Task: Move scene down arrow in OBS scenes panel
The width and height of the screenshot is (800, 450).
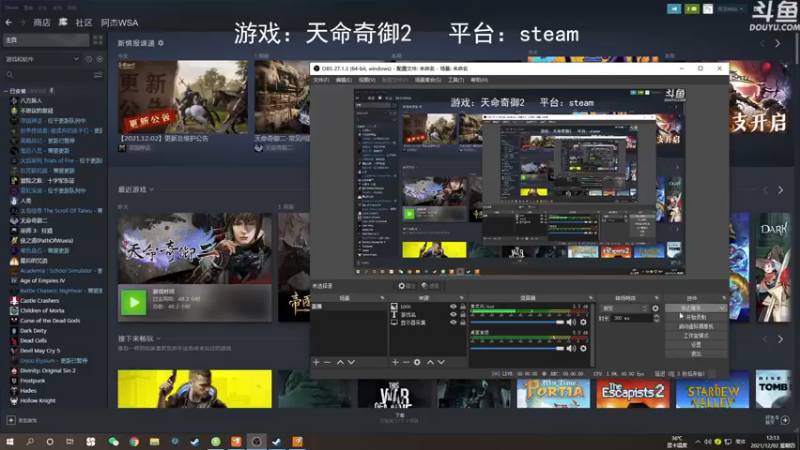Action: point(351,362)
